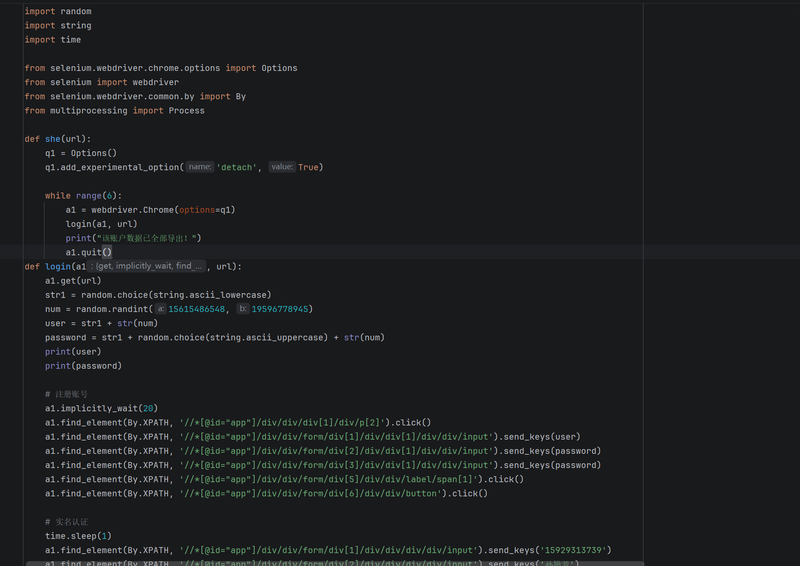The width and height of the screenshot is (800, 566).
Task: Place cursor on 'Options' import name
Action: [279, 68]
